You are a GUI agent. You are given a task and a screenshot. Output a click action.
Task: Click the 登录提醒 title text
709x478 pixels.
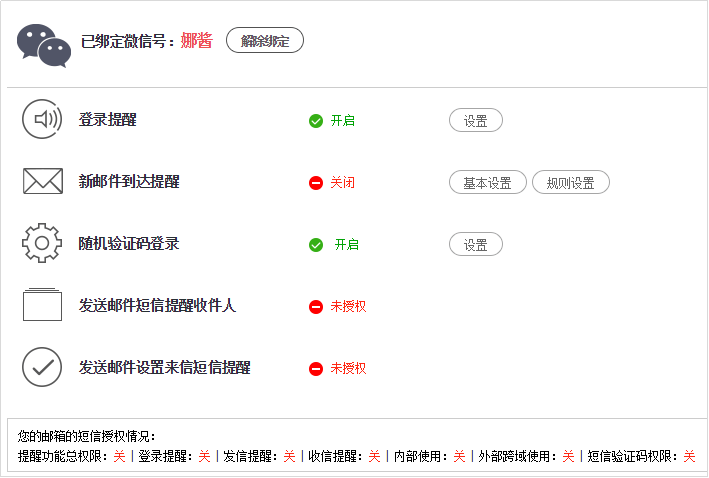[108, 120]
